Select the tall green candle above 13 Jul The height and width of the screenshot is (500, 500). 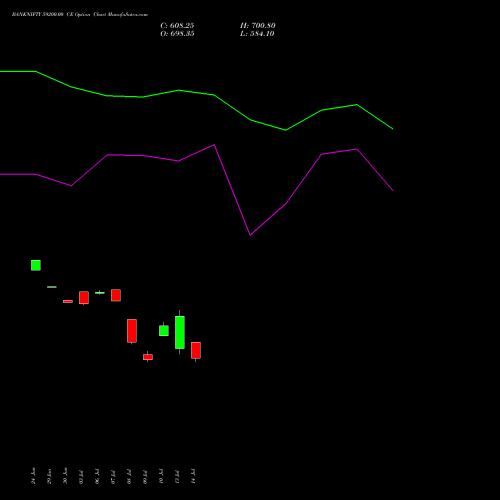pos(180,332)
